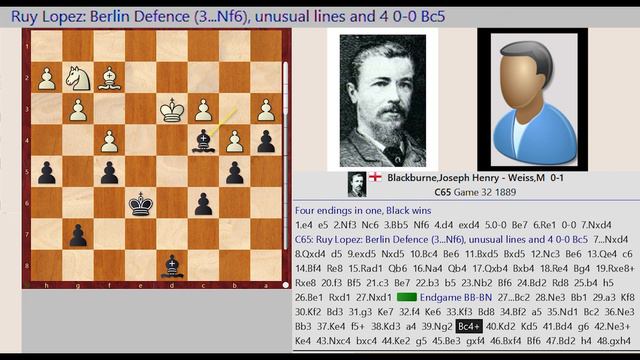
Task: Click the 'C65 Game 32 1889' line
Action: [x=475, y=192]
